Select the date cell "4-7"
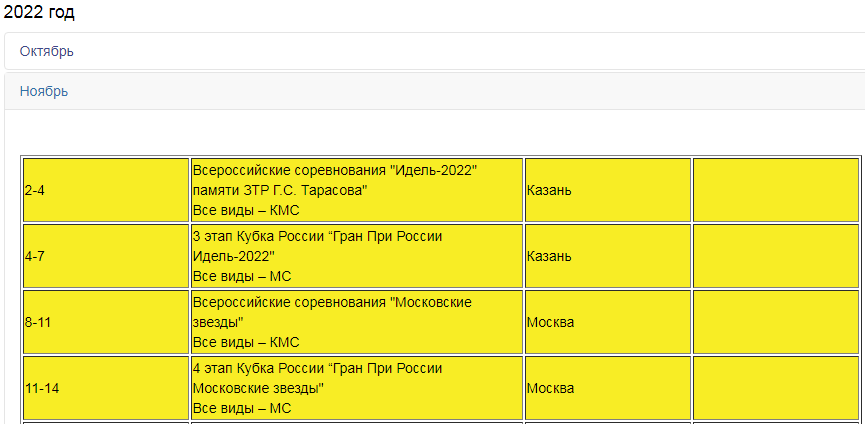 [x=34, y=256]
